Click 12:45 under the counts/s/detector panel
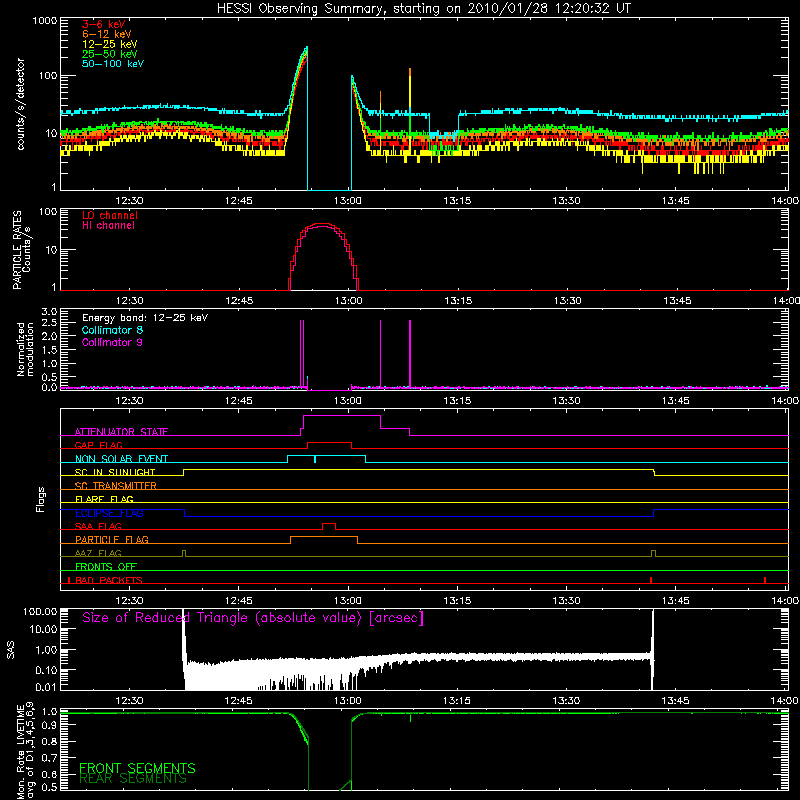This screenshot has height=800, width=800. point(238,201)
